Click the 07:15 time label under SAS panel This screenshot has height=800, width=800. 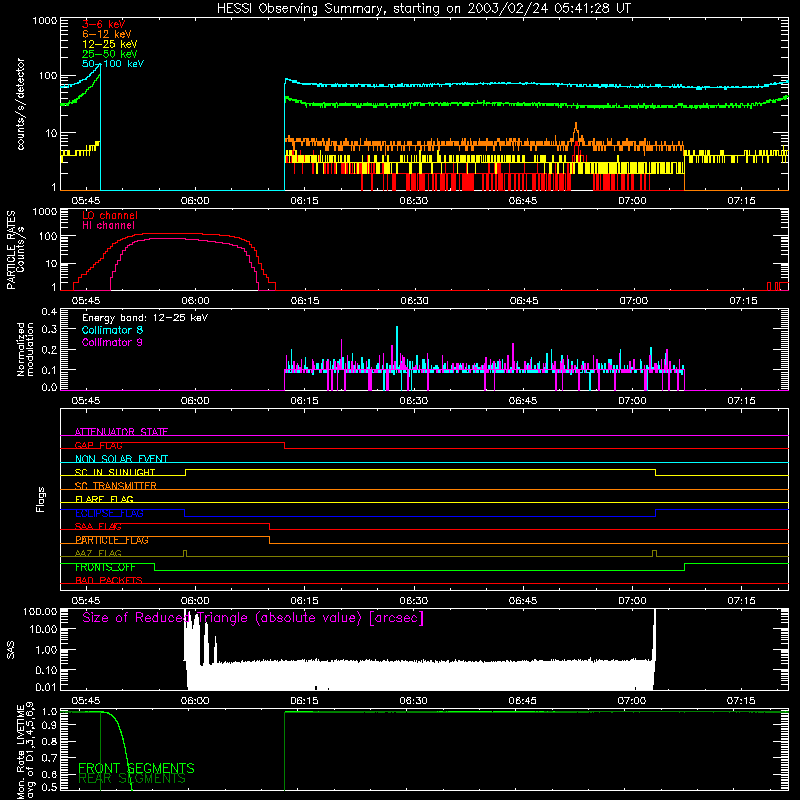pos(741,701)
